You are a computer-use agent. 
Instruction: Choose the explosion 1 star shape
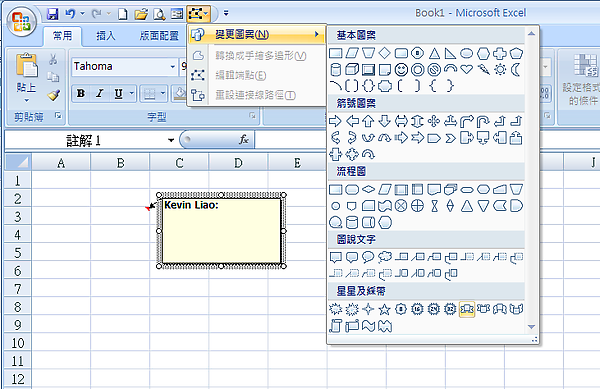335,309
